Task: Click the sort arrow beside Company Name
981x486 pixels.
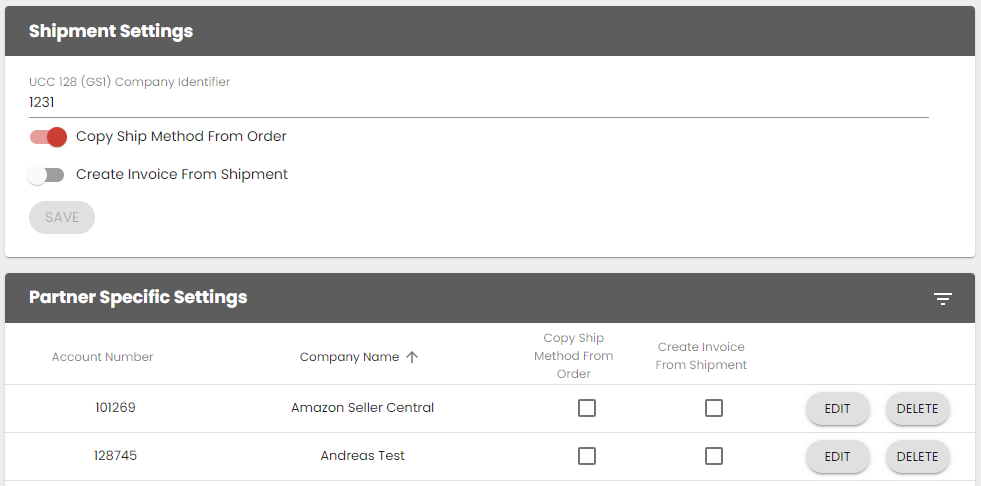Action: [412, 357]
